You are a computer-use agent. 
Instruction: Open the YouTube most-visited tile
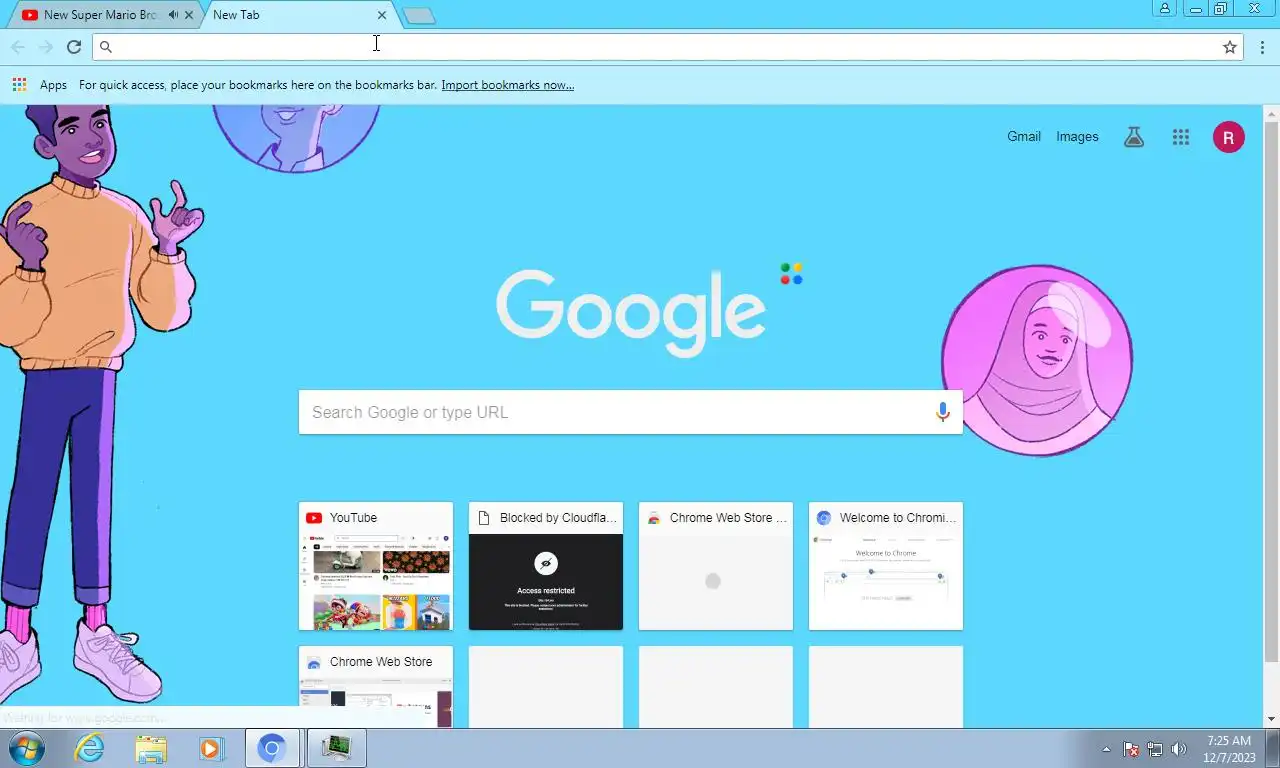point(376,566)
